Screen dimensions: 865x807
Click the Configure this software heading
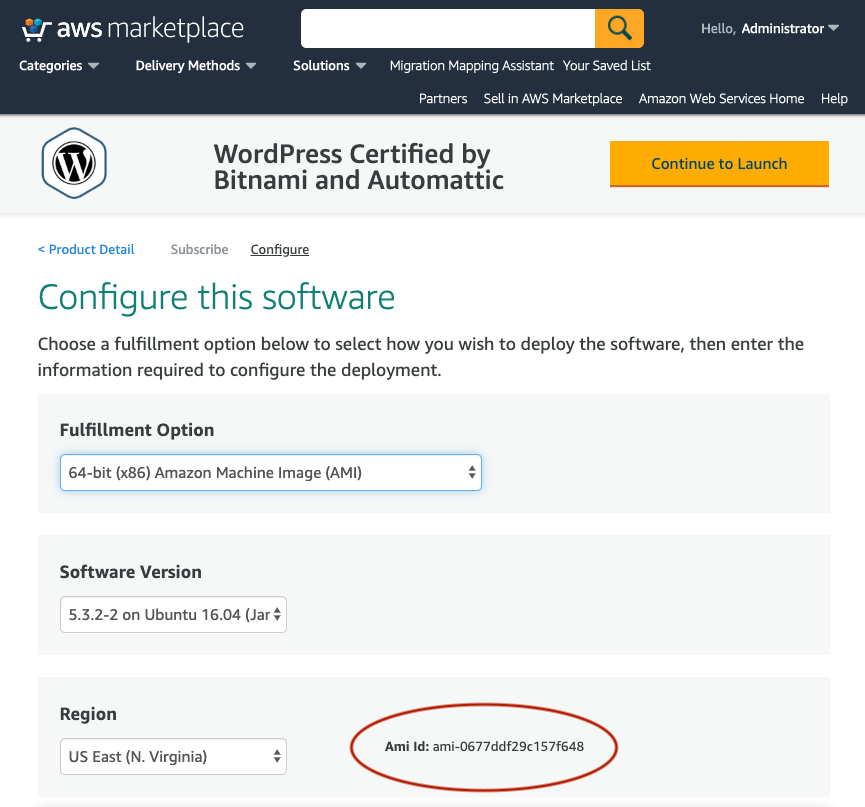point(216,297)
